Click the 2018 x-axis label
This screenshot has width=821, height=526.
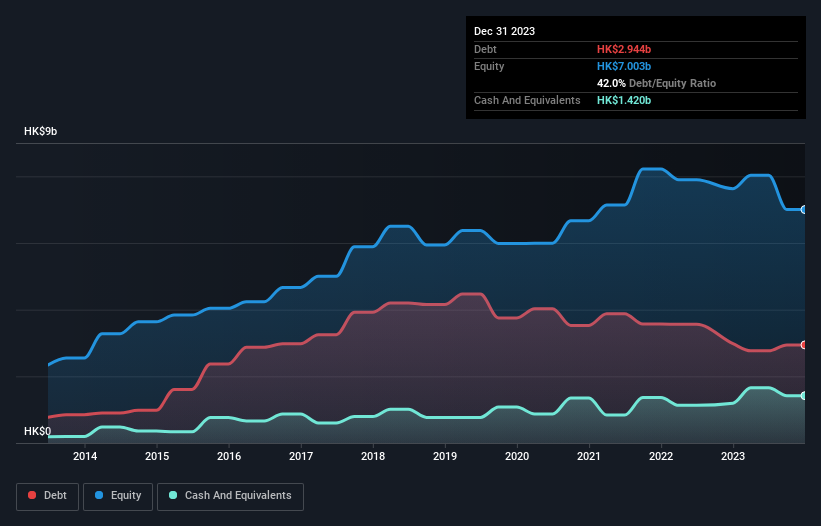(x=373, y=456)
